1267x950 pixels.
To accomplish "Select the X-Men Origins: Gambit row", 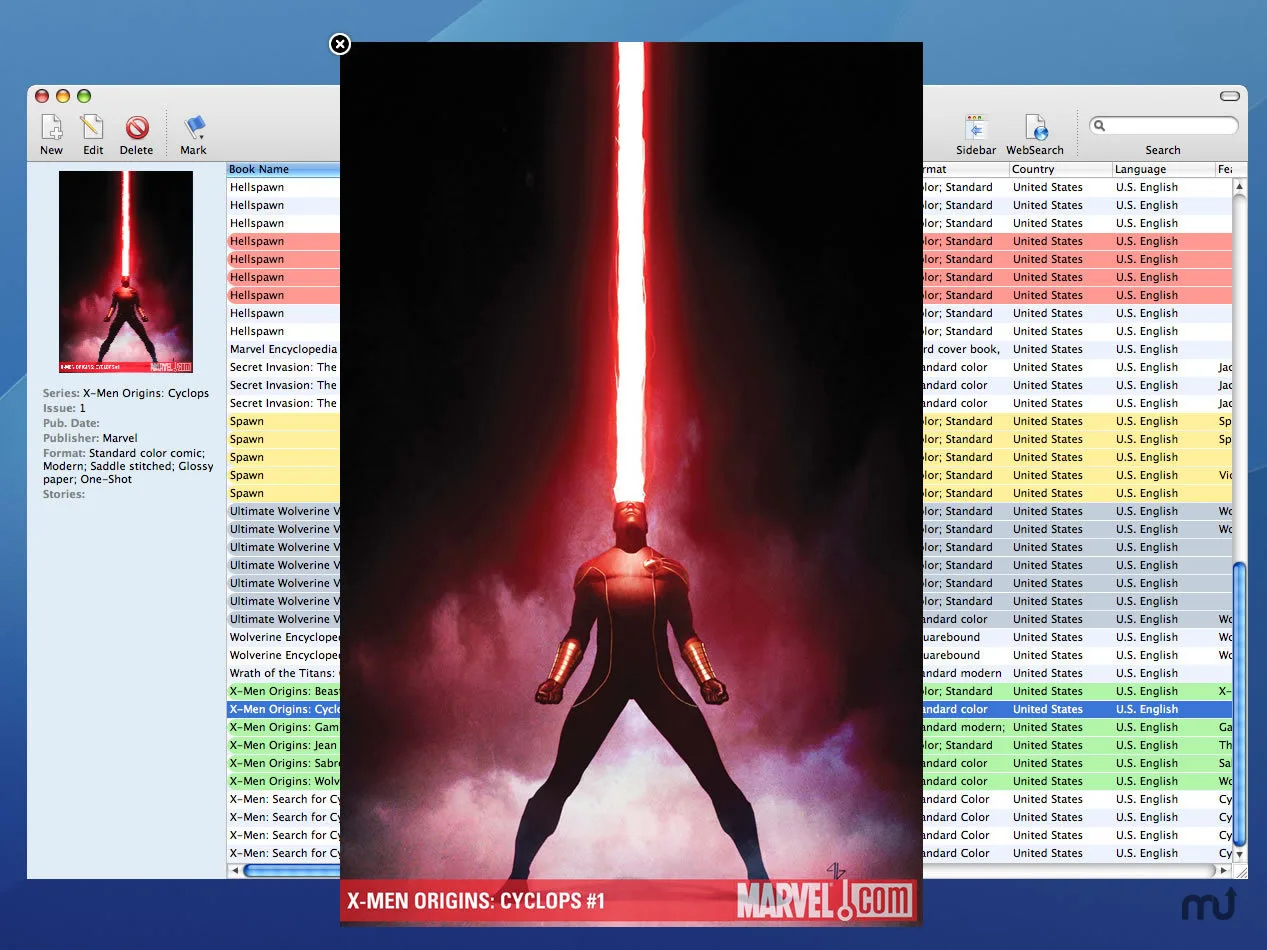I will pos(283,727).
